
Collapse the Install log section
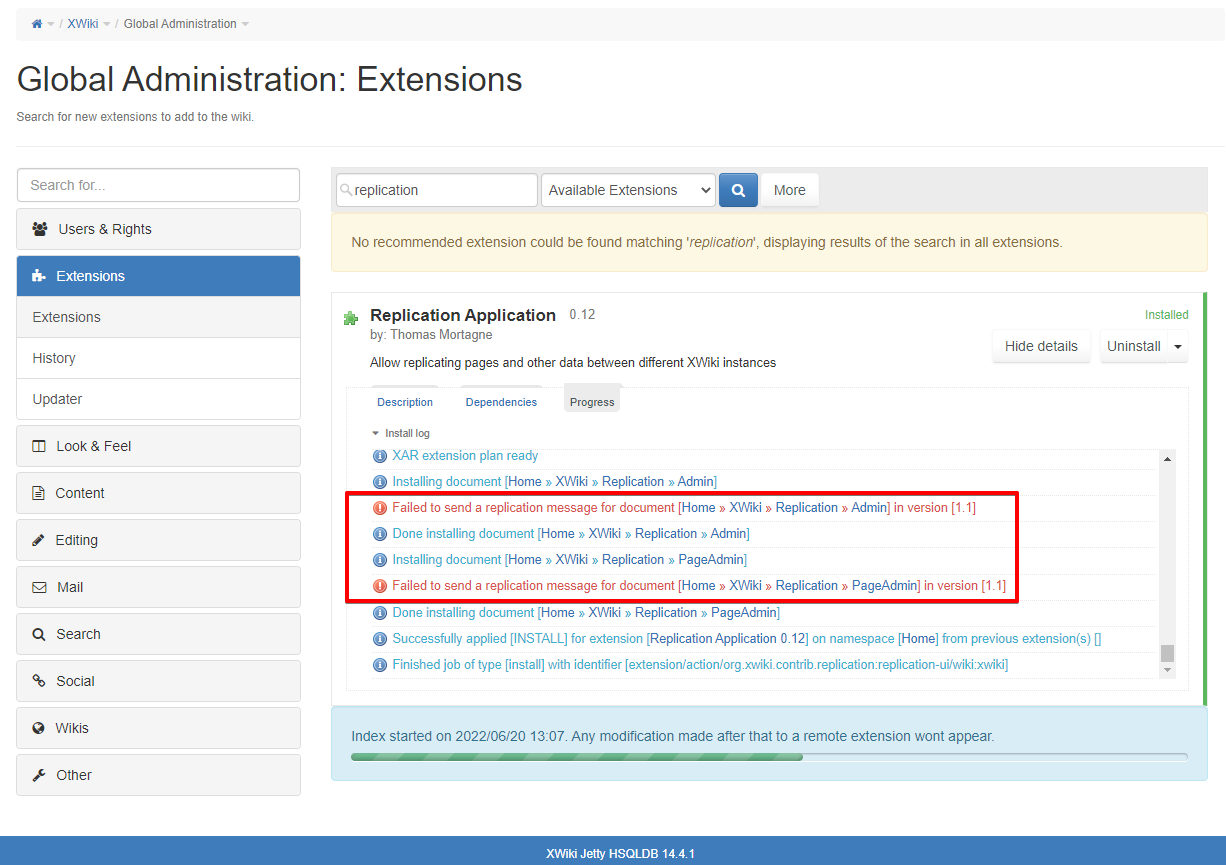click(x=401, y=434)
